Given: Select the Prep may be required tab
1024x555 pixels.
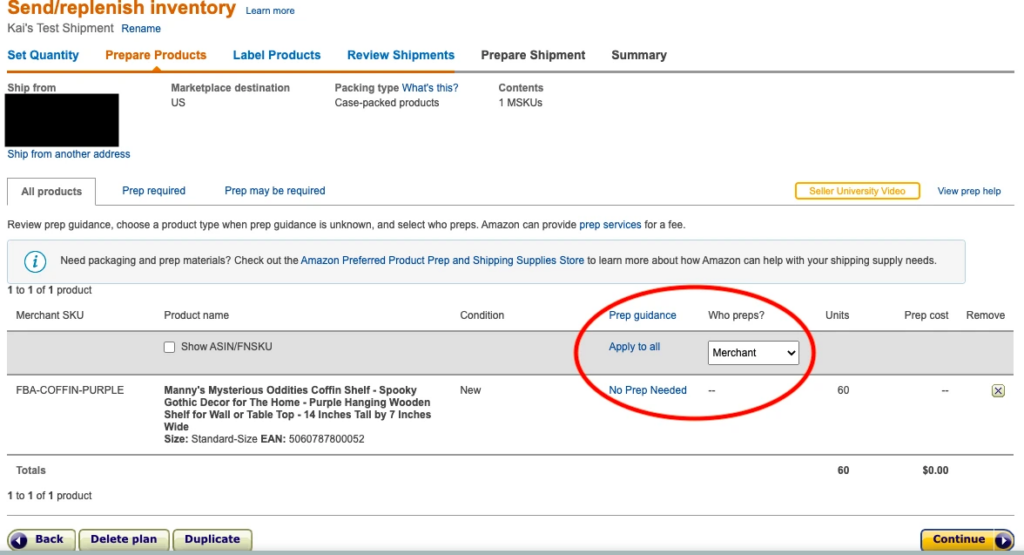Looking at the screenshot, I should click(275, 190).
